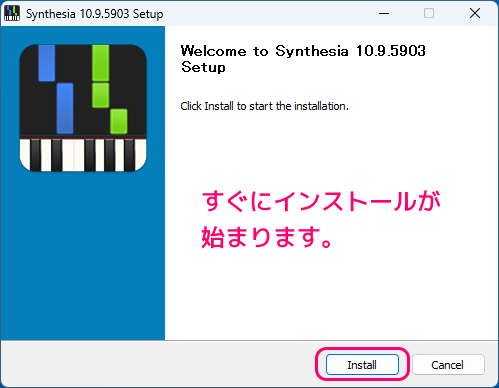Click the large Synthesia piano logo
The width and height of the screenshot is (499, 388).
tap(83, 108)
